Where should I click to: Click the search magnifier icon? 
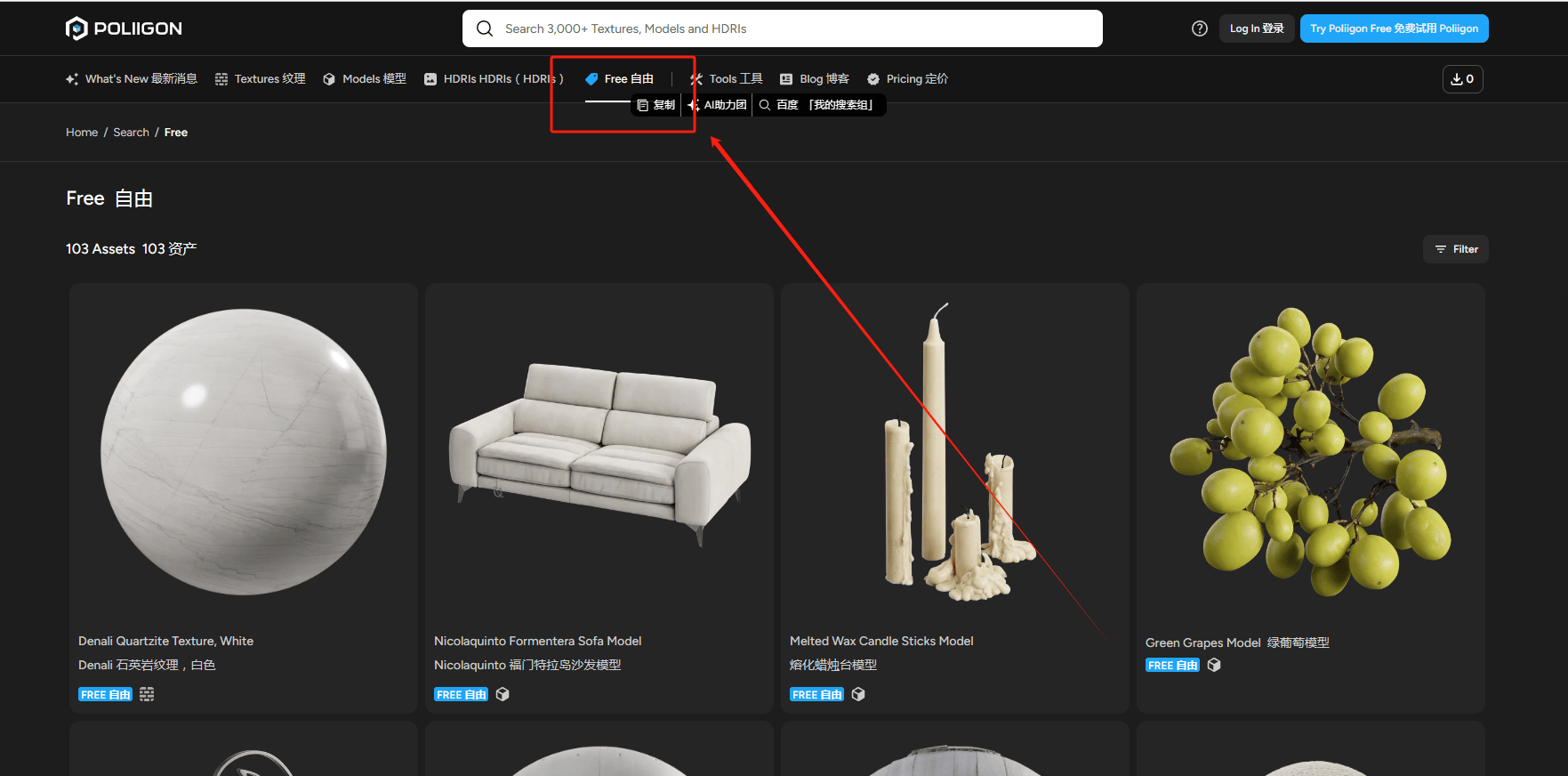485,28
